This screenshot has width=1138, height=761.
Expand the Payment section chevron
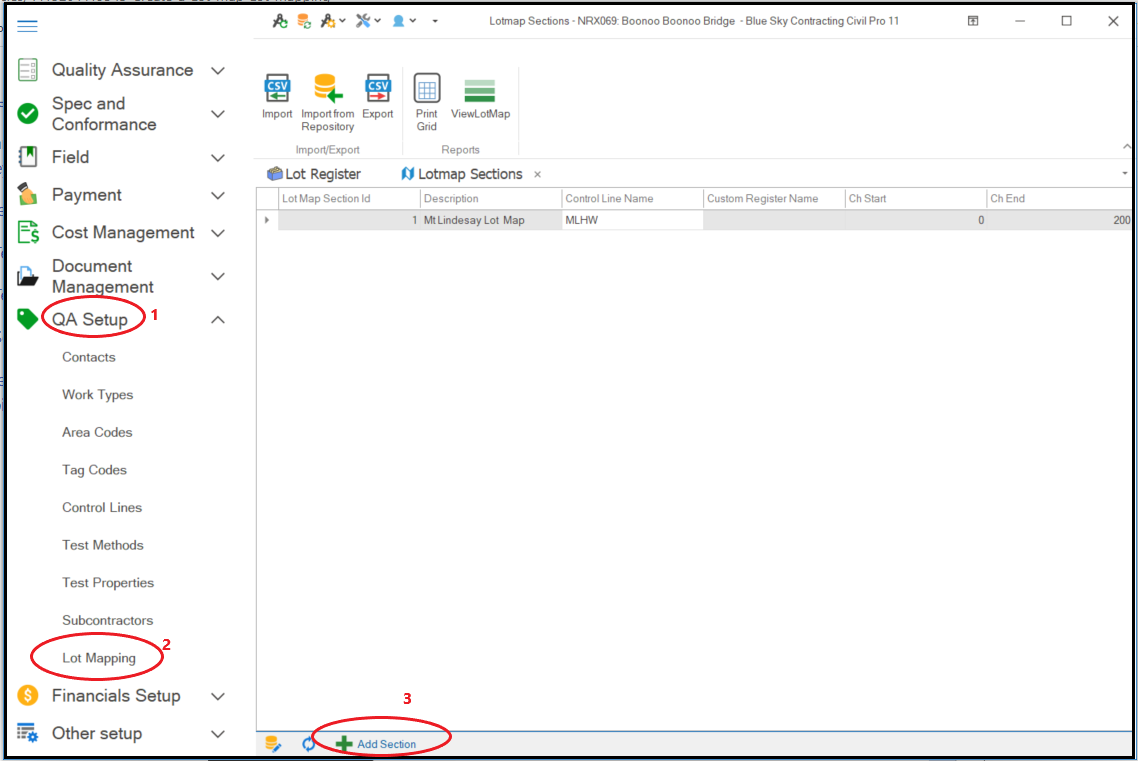(x=218, y=195)
